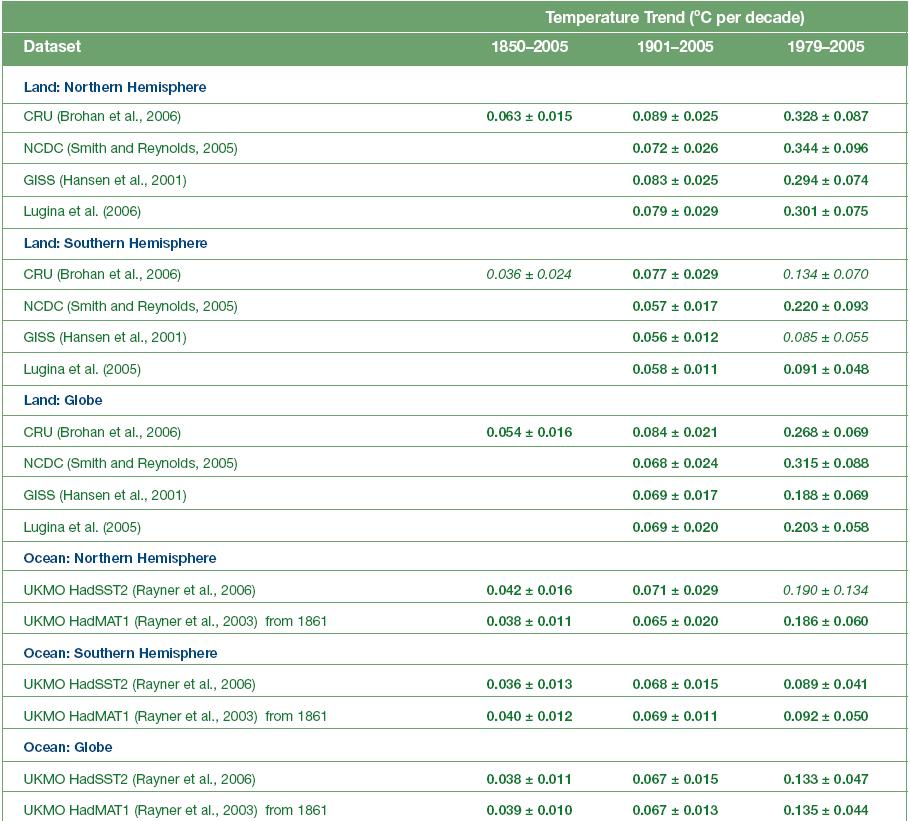This screenshot has width=909, height=821.
Task: Click the italic 0.036 ± 0.024 value
Action: click(x=529, y=274)
